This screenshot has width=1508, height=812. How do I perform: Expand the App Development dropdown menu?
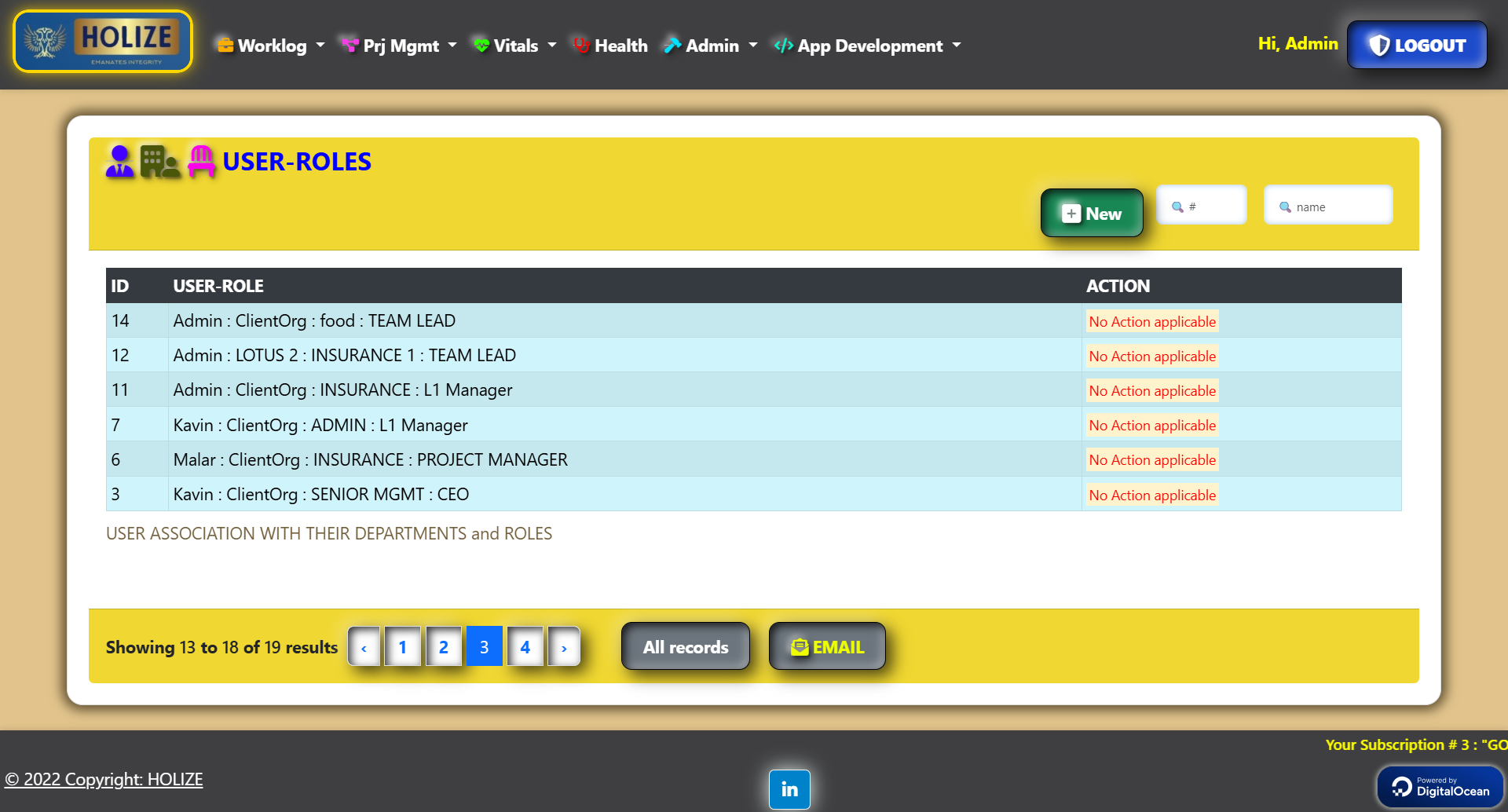pyautogui.click(x=867, y=46)
